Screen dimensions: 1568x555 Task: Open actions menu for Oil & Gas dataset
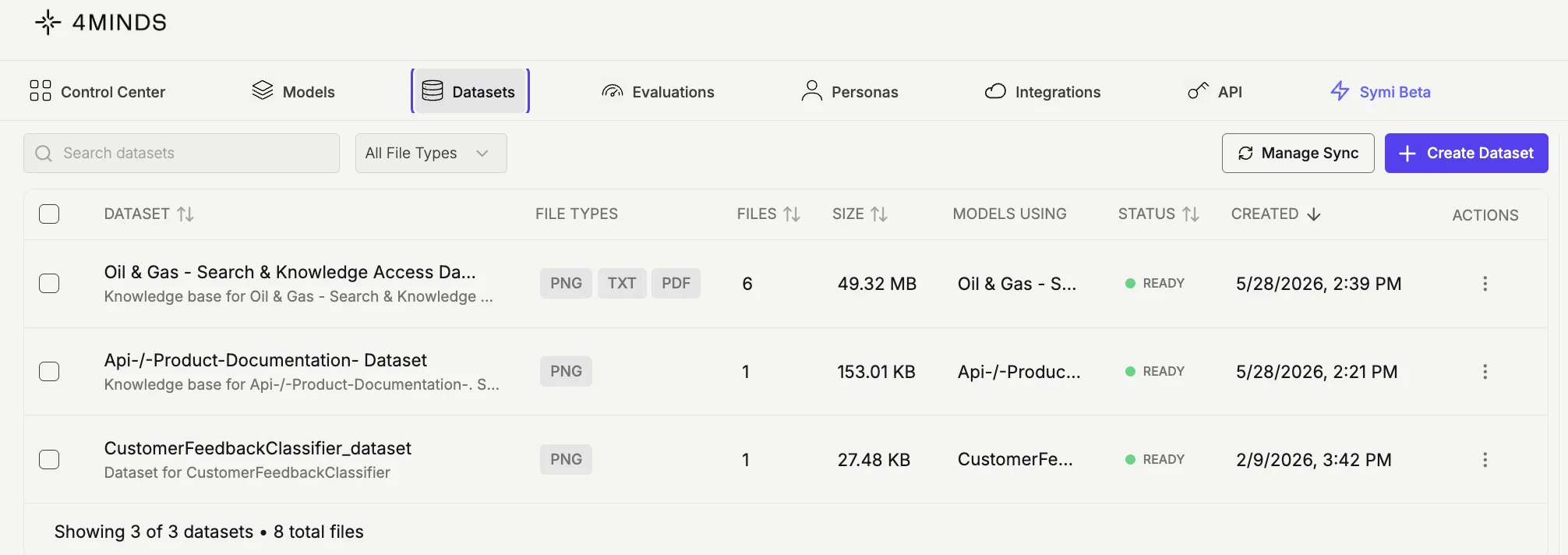[1485, 283]
